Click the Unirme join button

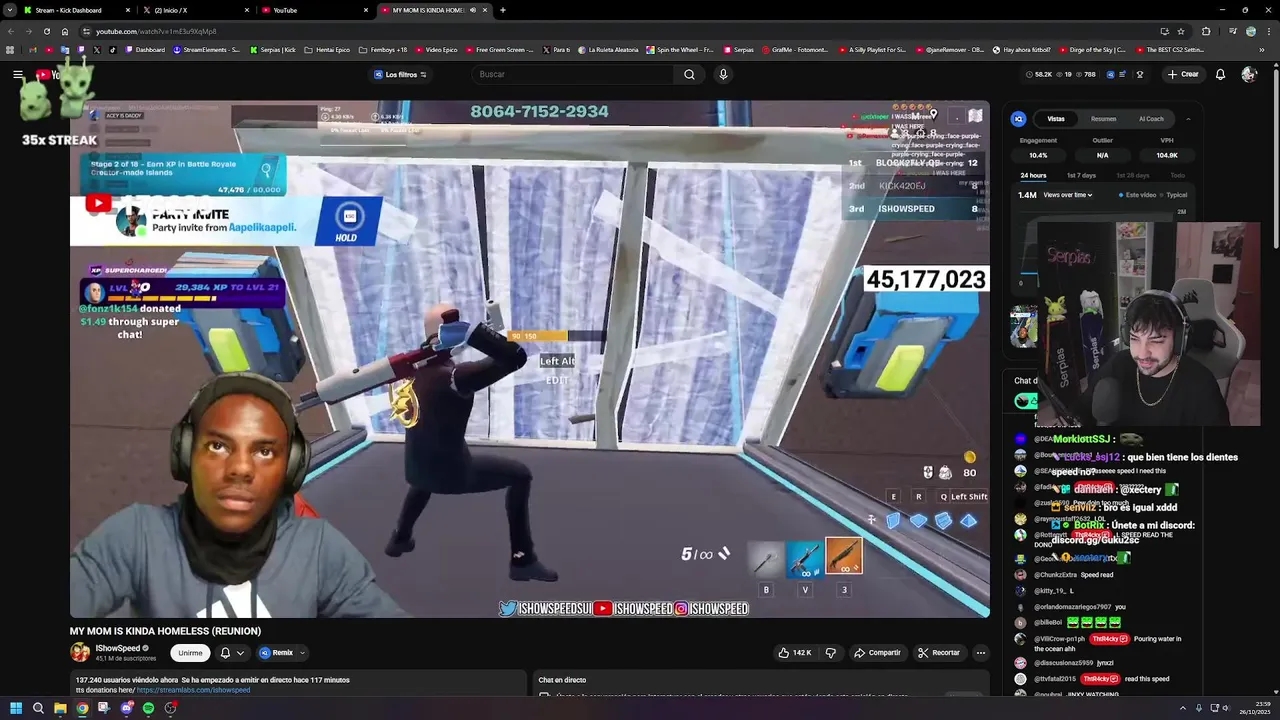(190, 653)
